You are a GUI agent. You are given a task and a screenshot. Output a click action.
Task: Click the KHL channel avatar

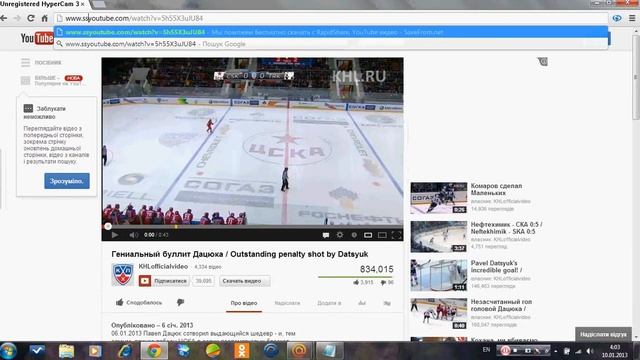point(123,274)
